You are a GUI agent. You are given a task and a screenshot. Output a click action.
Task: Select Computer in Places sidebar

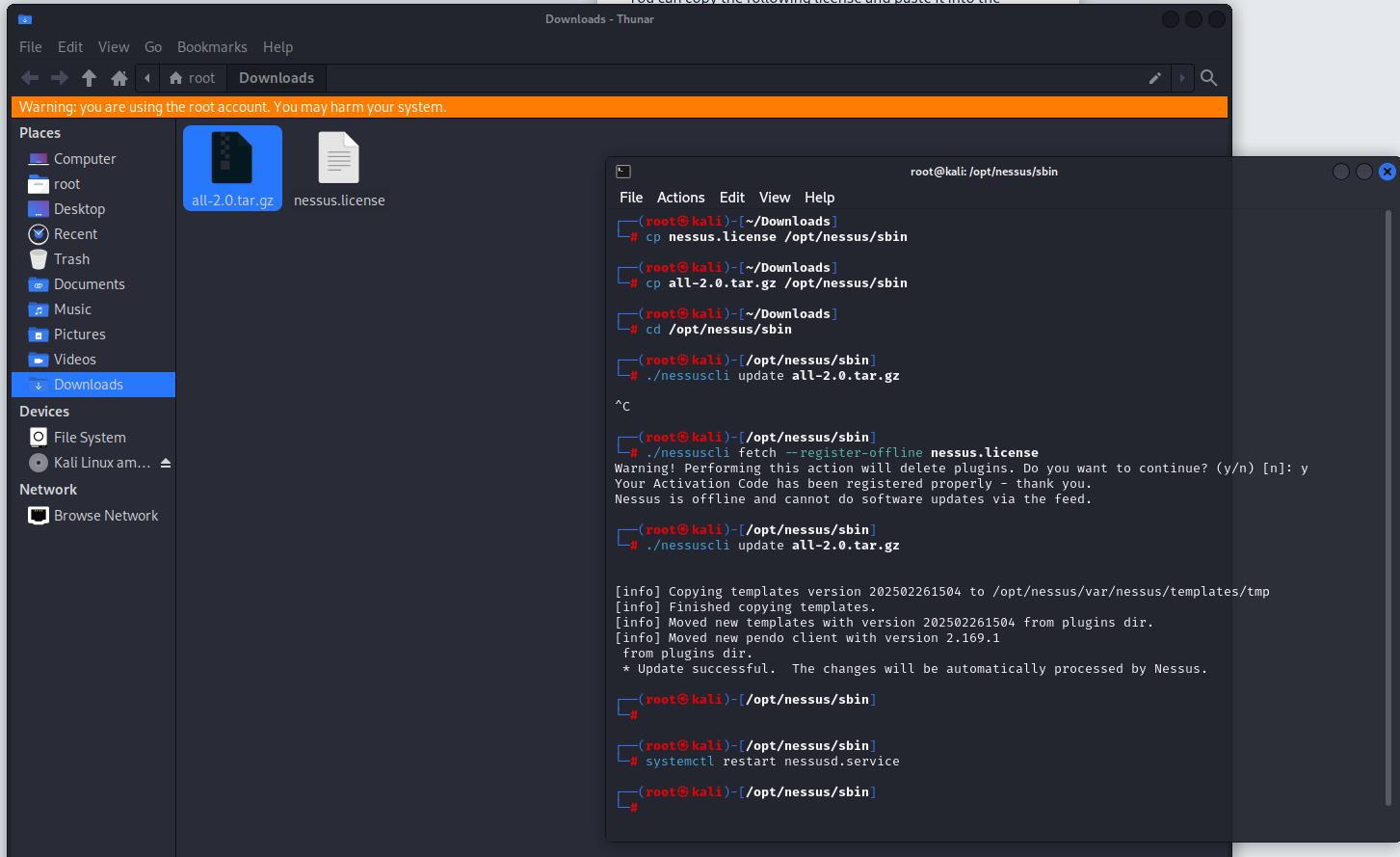93,159
